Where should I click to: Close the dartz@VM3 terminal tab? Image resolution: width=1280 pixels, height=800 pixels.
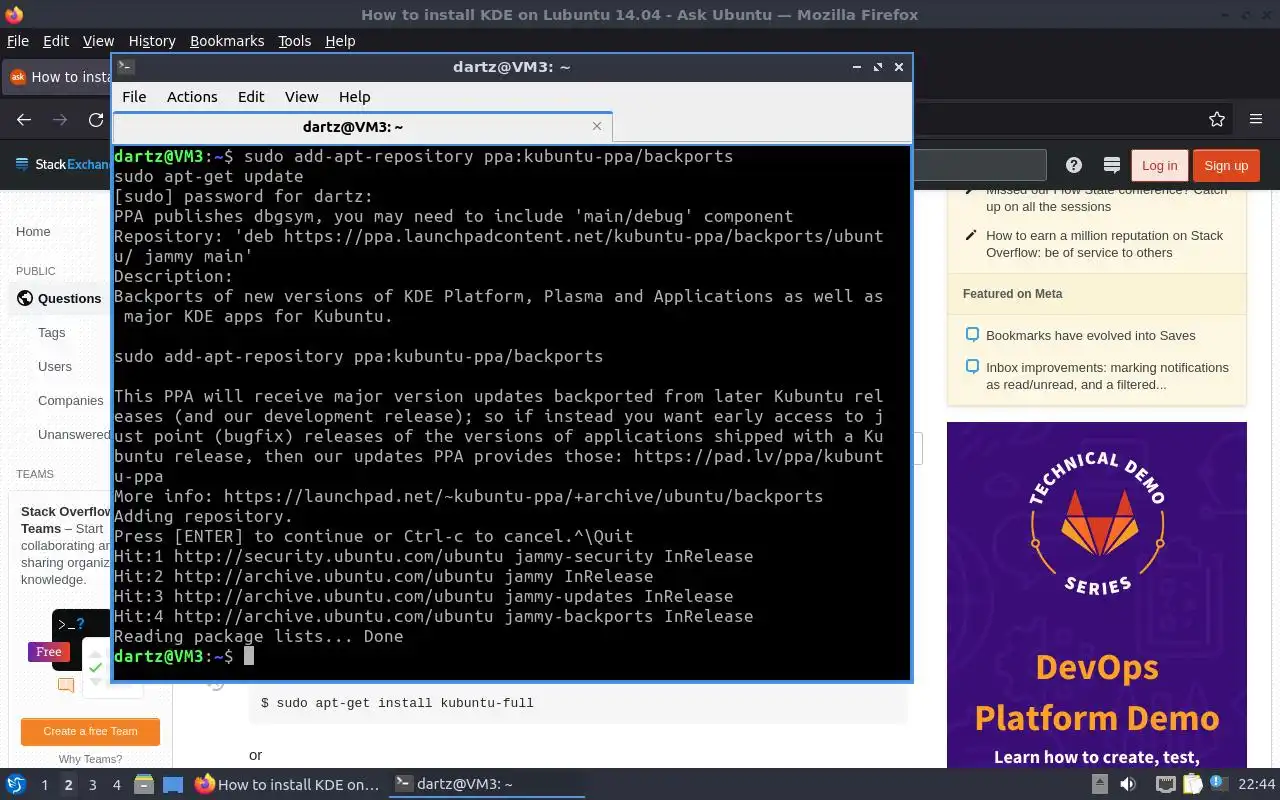pos(597,126)
